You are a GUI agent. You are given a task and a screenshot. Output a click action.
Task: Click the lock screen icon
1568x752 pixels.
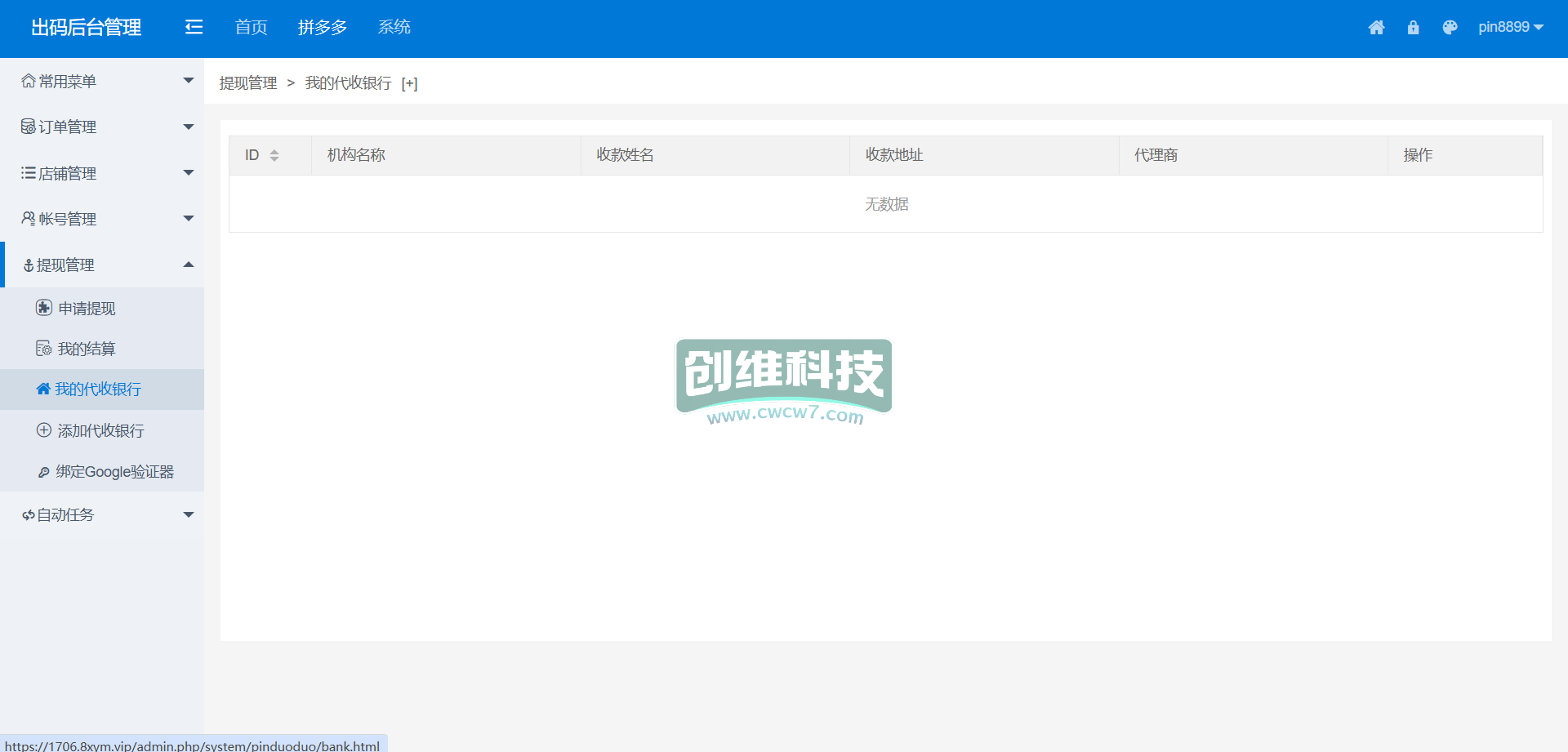pos(1413,28)
